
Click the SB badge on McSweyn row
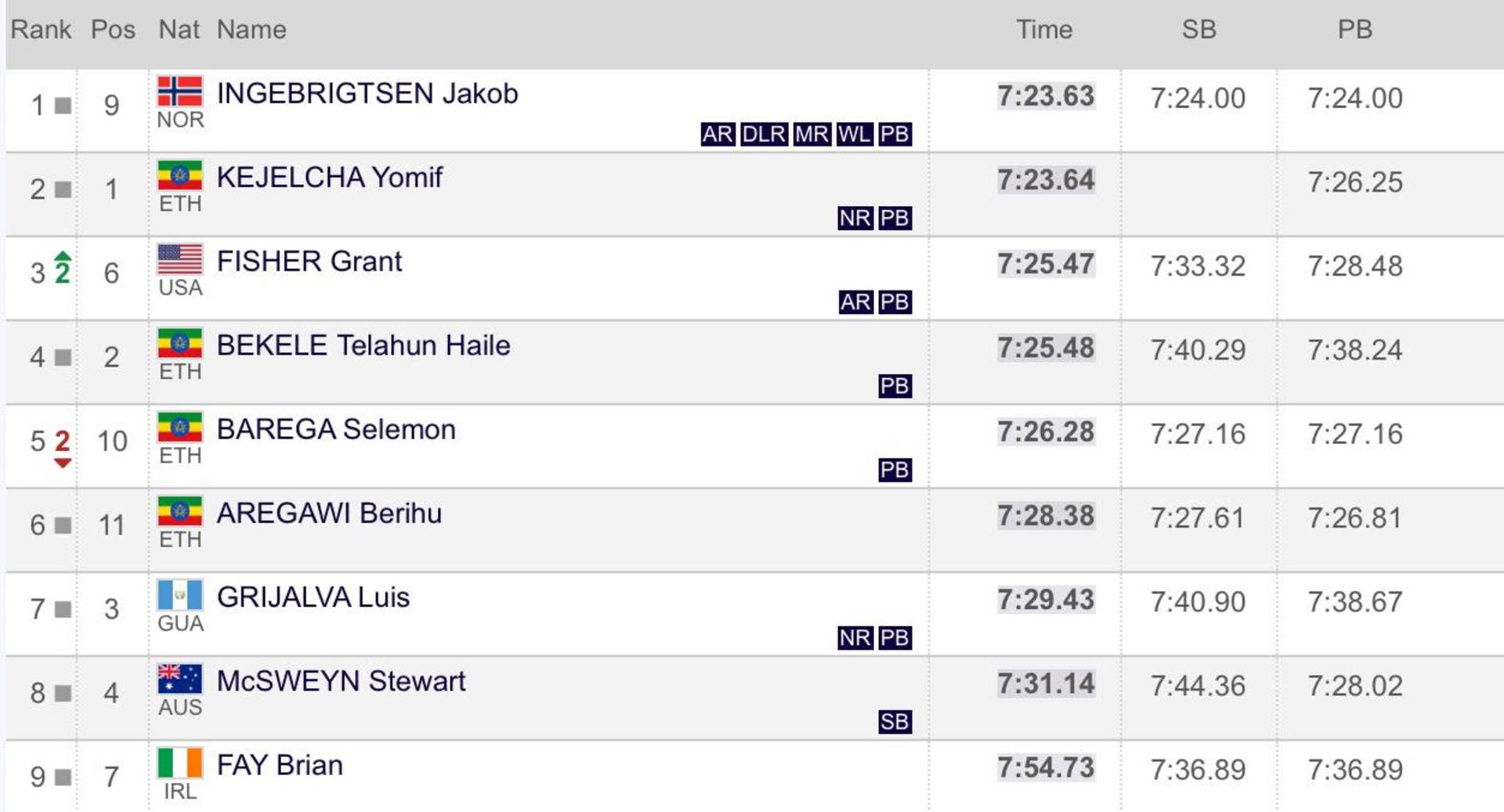coord(895,721)
